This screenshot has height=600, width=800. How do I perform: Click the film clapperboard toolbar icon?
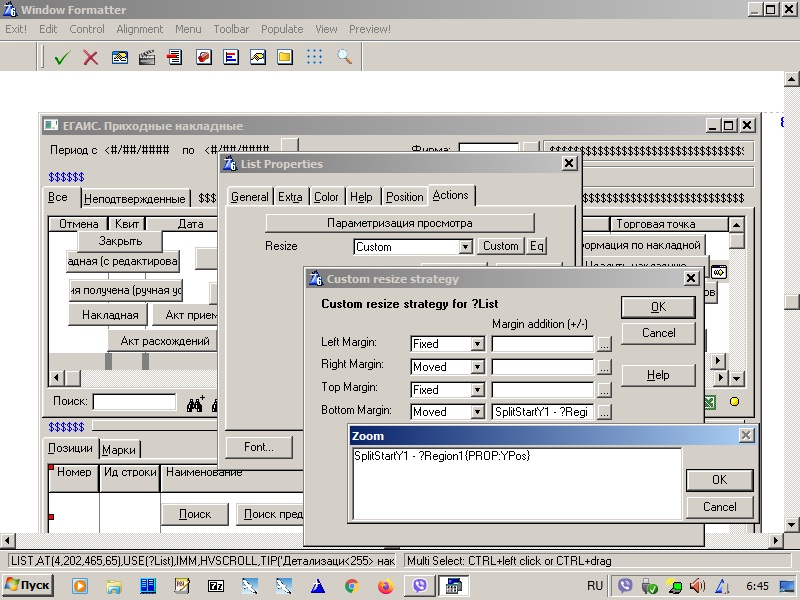tap(147, 58)
